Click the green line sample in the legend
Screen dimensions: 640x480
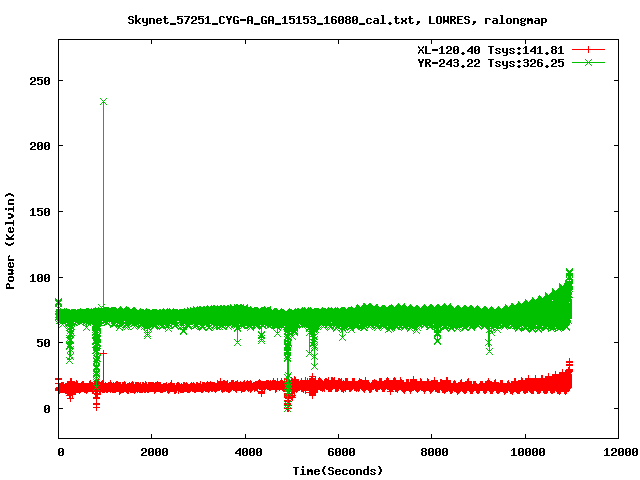point(588,62)
